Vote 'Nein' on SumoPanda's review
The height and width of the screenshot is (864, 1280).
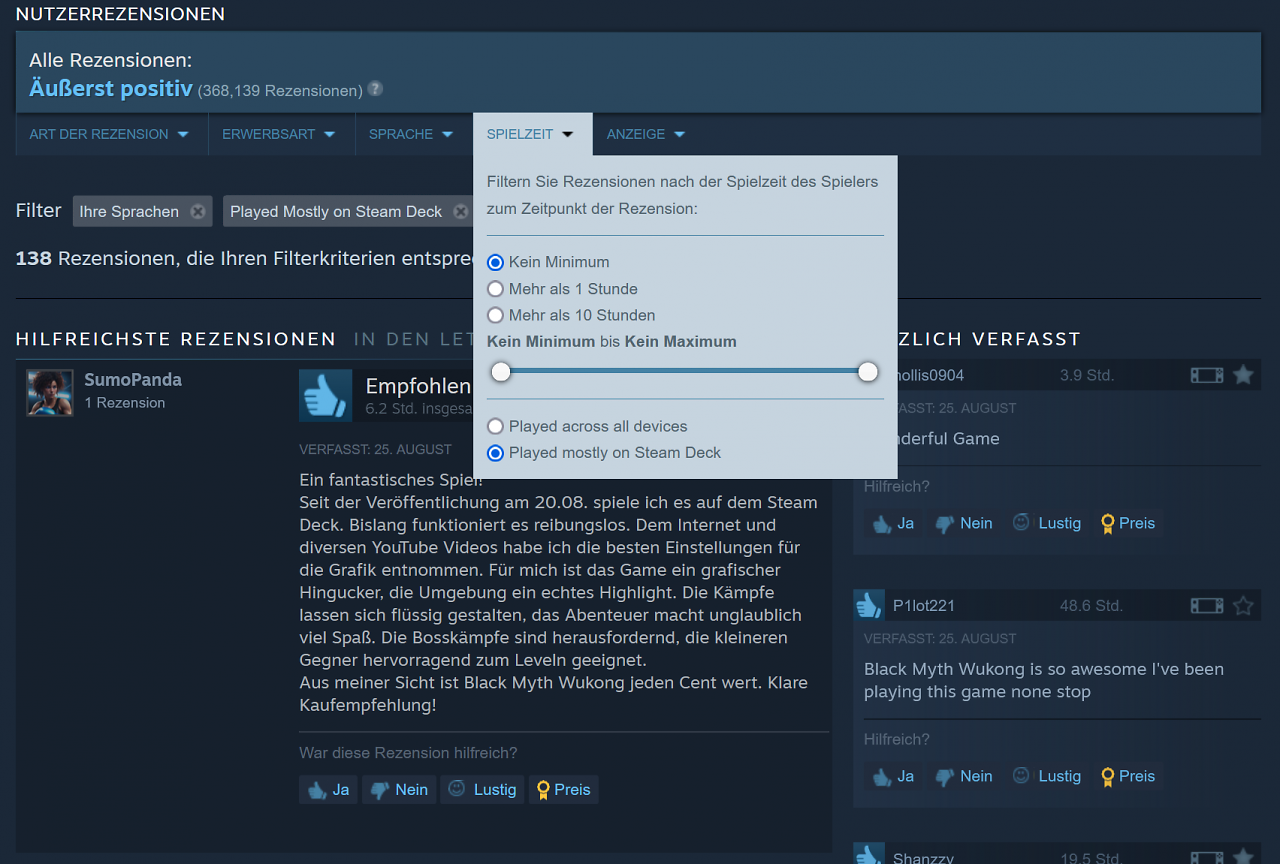point(399,789)
